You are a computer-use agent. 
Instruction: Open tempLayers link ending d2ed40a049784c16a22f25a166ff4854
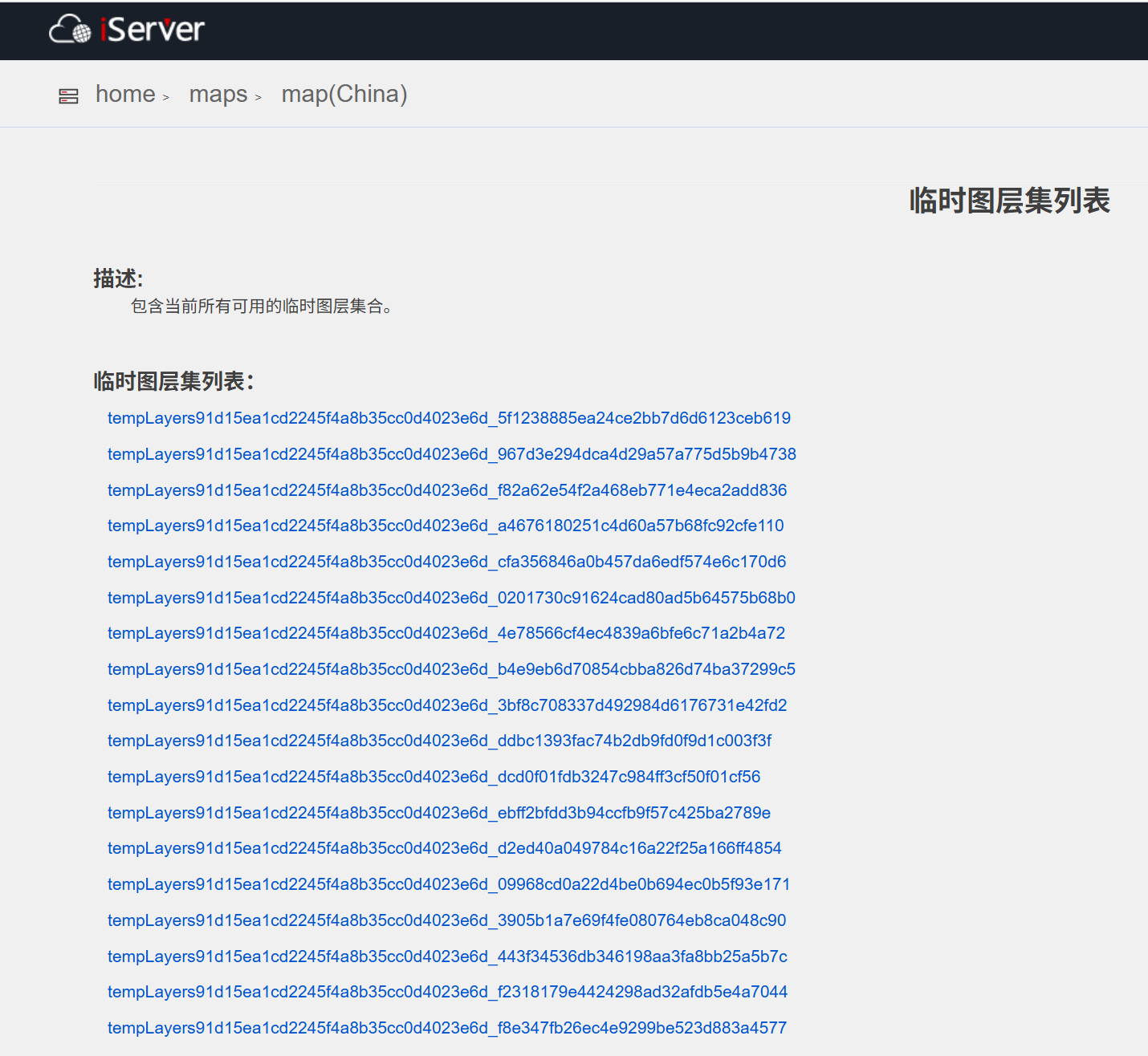tap(445, 848)
